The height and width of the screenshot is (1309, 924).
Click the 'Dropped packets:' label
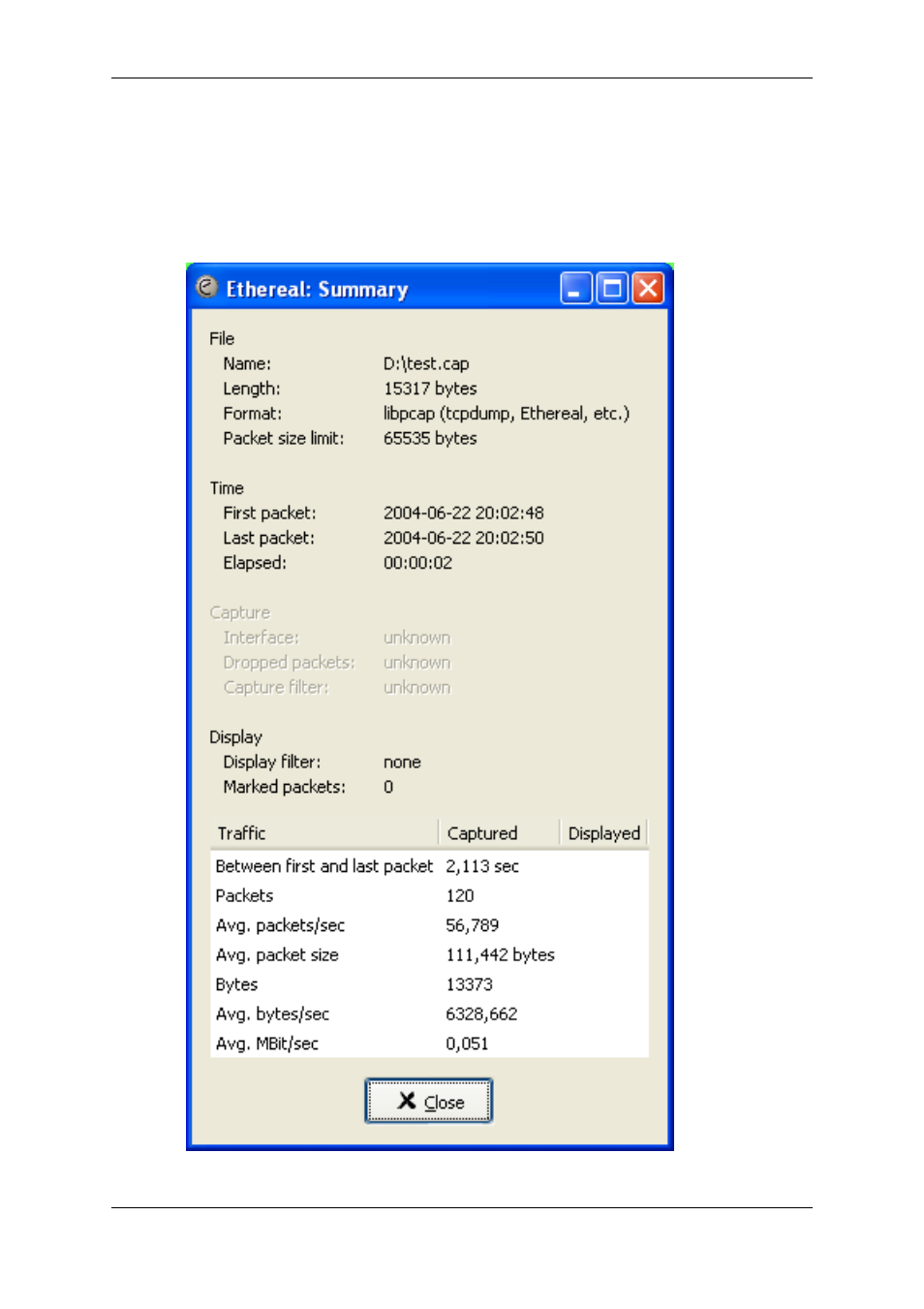(x=289, y=663)
